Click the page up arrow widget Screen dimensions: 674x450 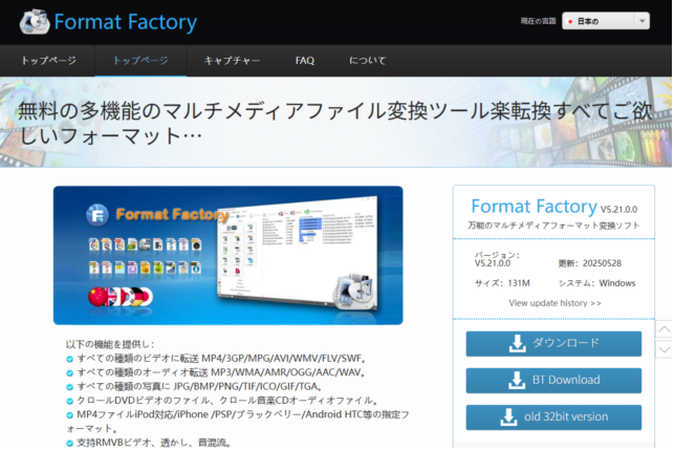point(664,330)
